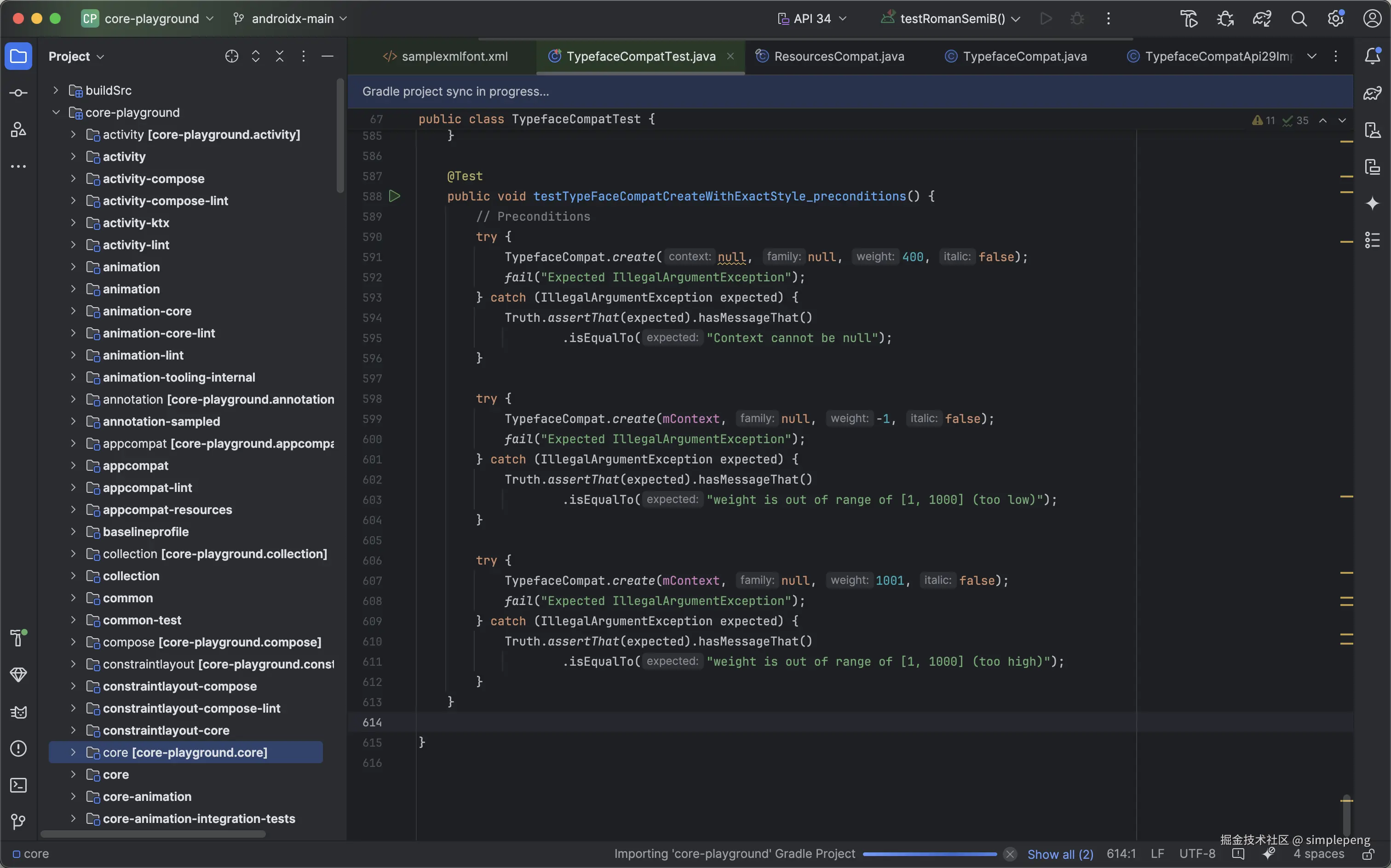Open the Search Everywhere magnifier icon

pos(1299,19)
